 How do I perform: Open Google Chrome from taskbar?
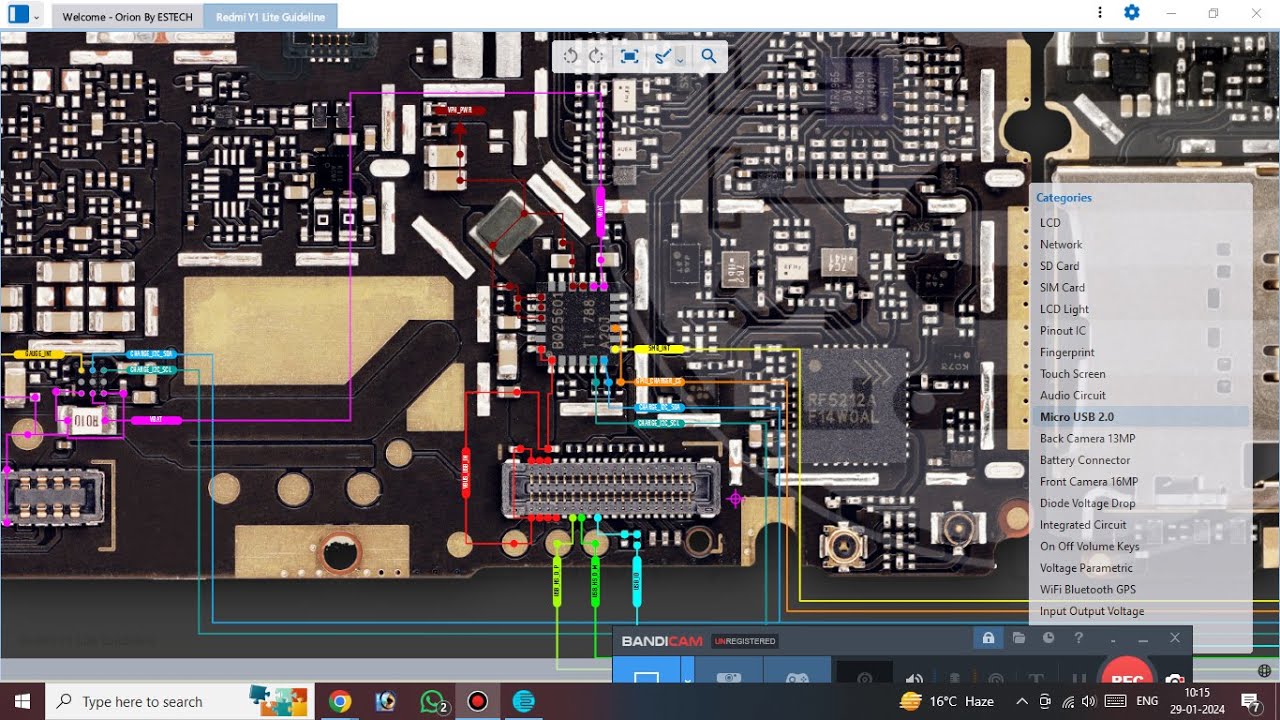(339, 702)
